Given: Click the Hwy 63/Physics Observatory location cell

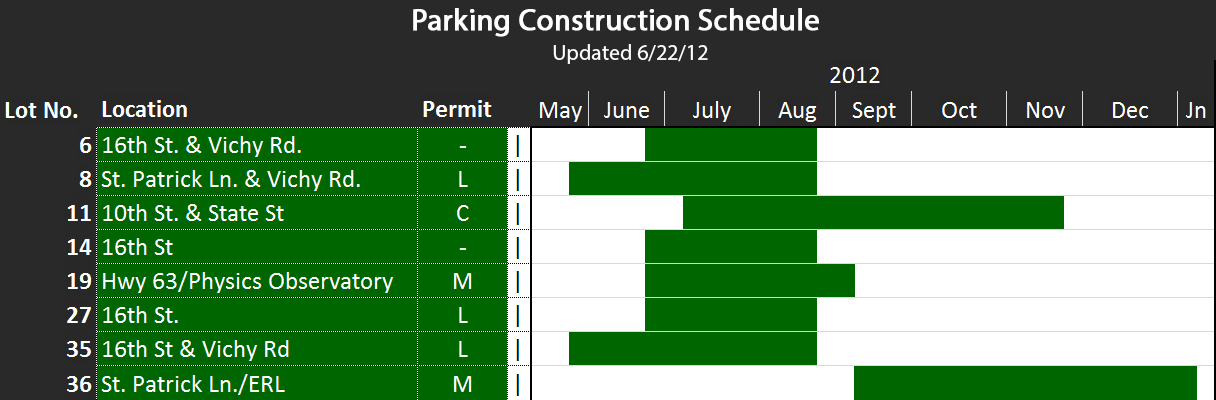Looking at the screenshot, I should (257, 281).
